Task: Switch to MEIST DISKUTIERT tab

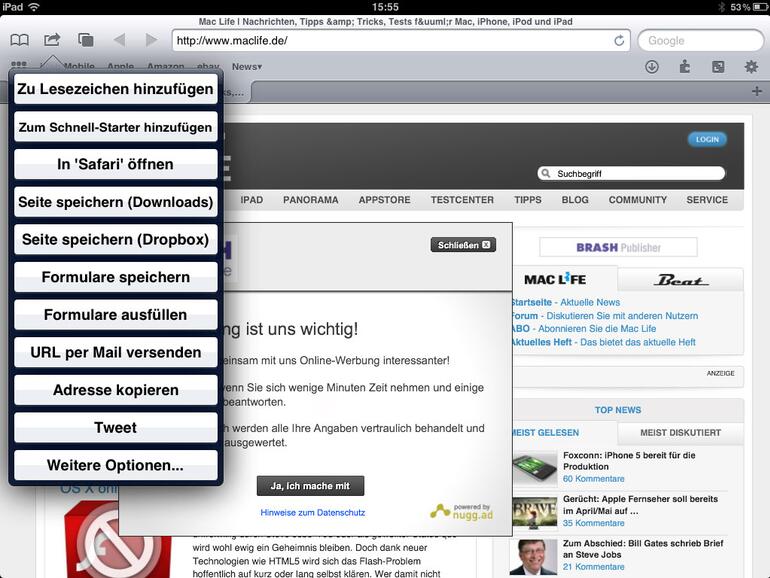Action: point(681,433)
